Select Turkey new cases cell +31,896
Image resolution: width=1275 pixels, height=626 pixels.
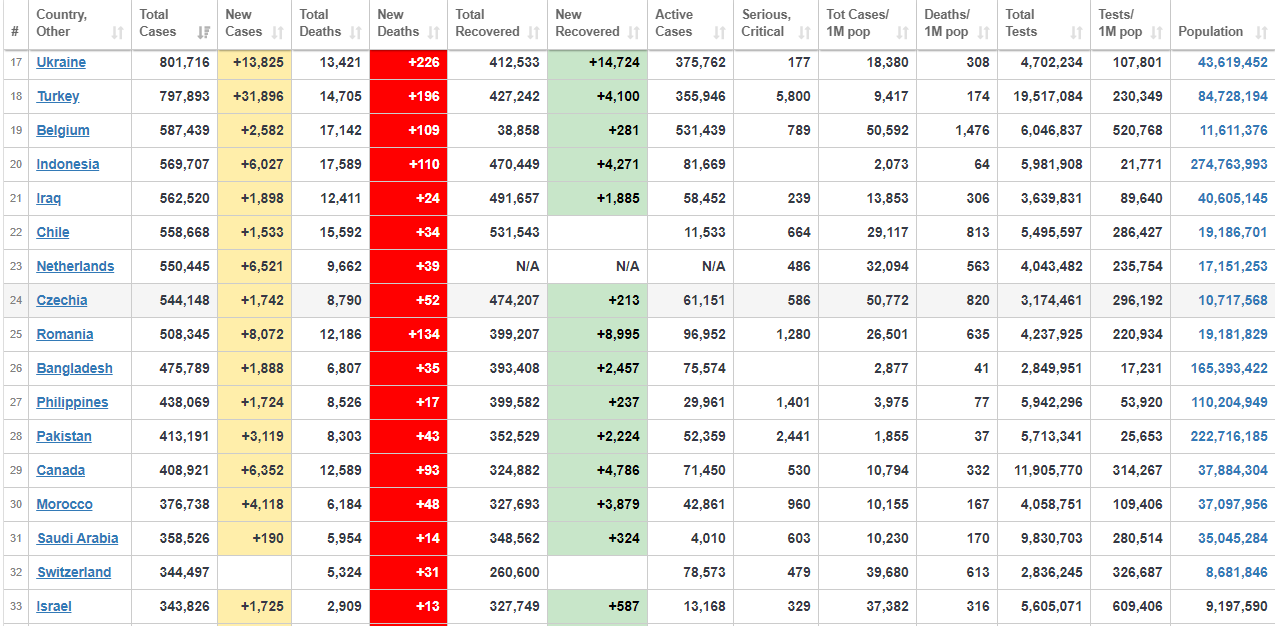coord(254,96)
